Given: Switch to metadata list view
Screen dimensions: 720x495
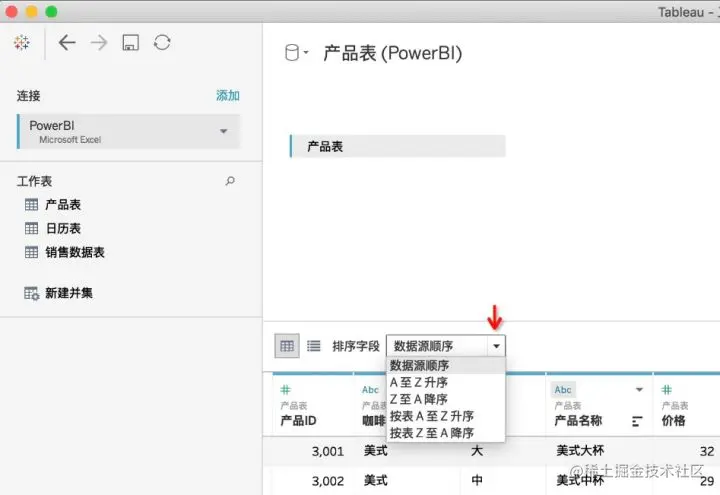Looking at the screenshot, I should (x=314, y=346).
